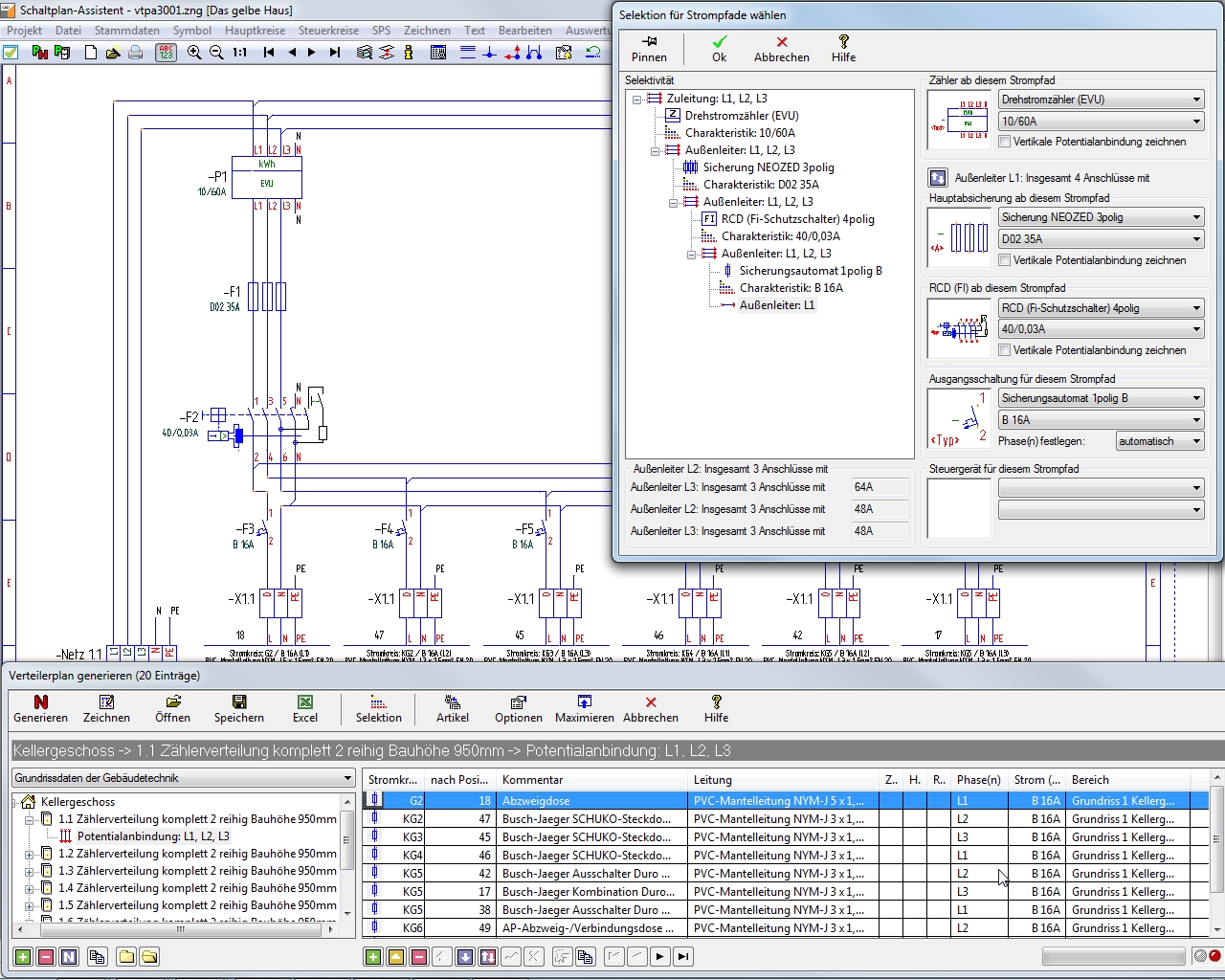Viewport: 1225px width, 980px height.
Task: Toggle vertical Potentialanbindung checkbox under Hauptabsicherung
Action: 1005,260
